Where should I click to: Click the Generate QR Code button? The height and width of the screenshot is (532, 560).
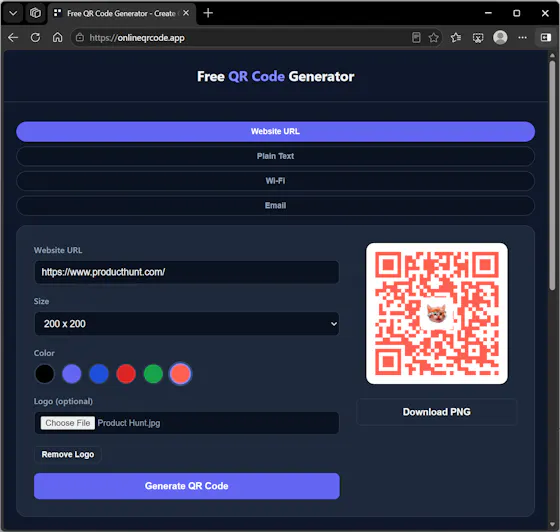(187, 486)
